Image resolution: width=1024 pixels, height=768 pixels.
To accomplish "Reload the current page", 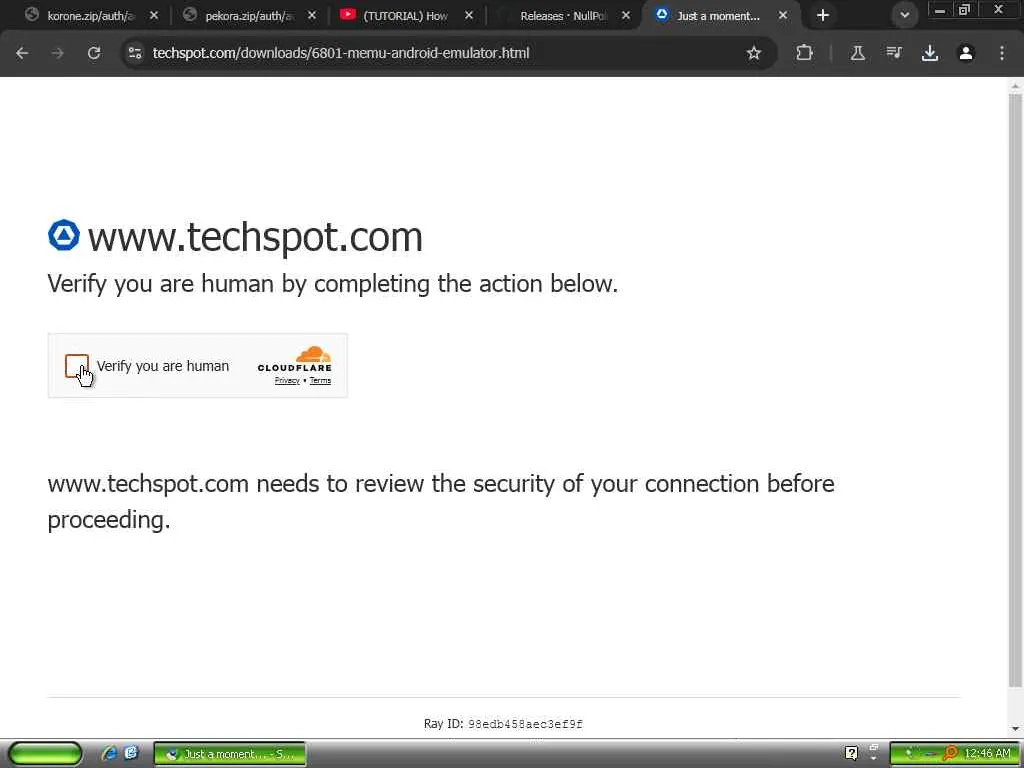I will point(94,54).
